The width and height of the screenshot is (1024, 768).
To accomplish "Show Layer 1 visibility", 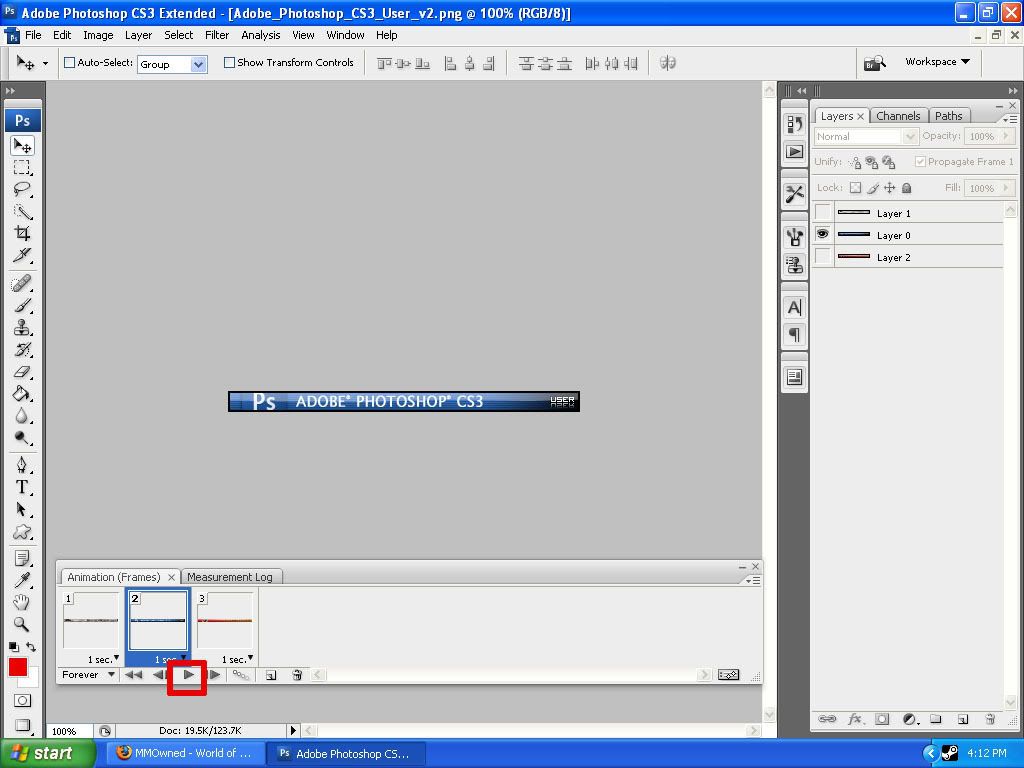I will pyautogui.click(x=823, y=213).
